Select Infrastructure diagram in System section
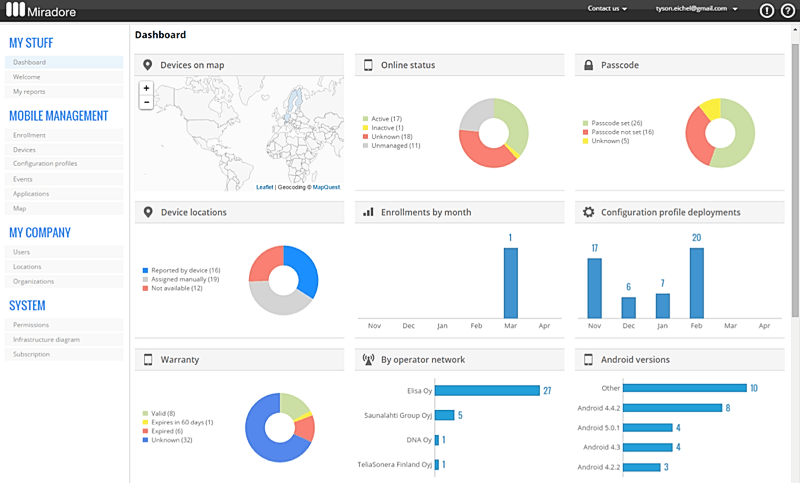 coord(47,339)
